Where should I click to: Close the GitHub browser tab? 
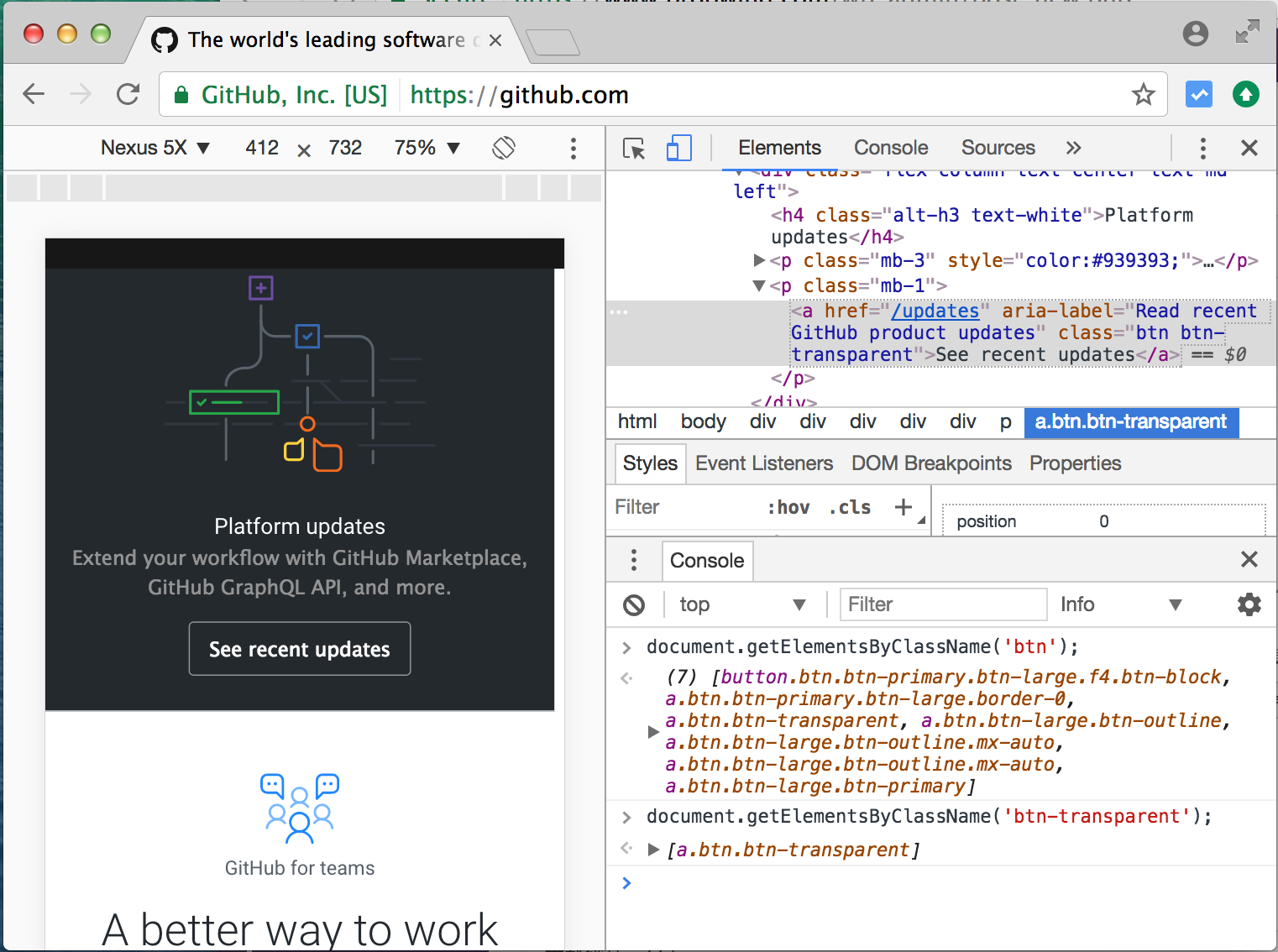point(495,40)
